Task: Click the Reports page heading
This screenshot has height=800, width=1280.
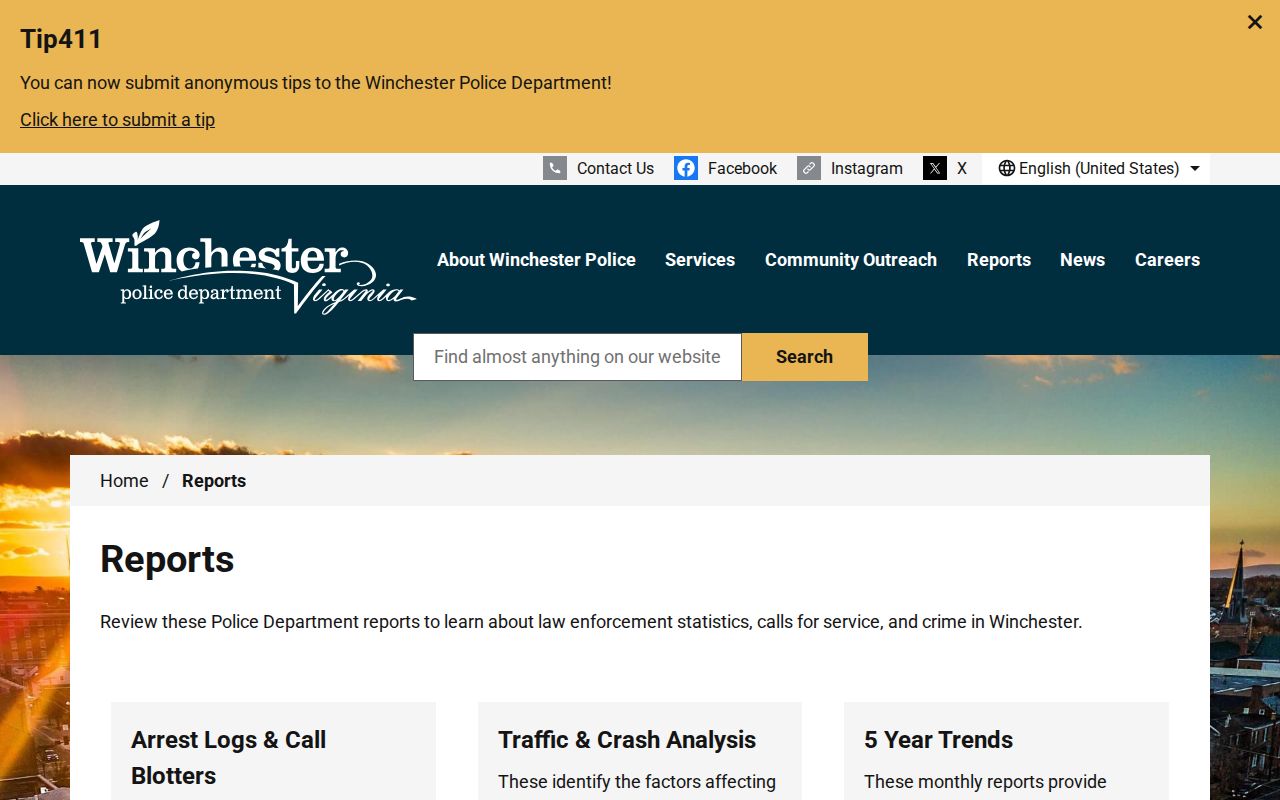Action: (167, 560)
